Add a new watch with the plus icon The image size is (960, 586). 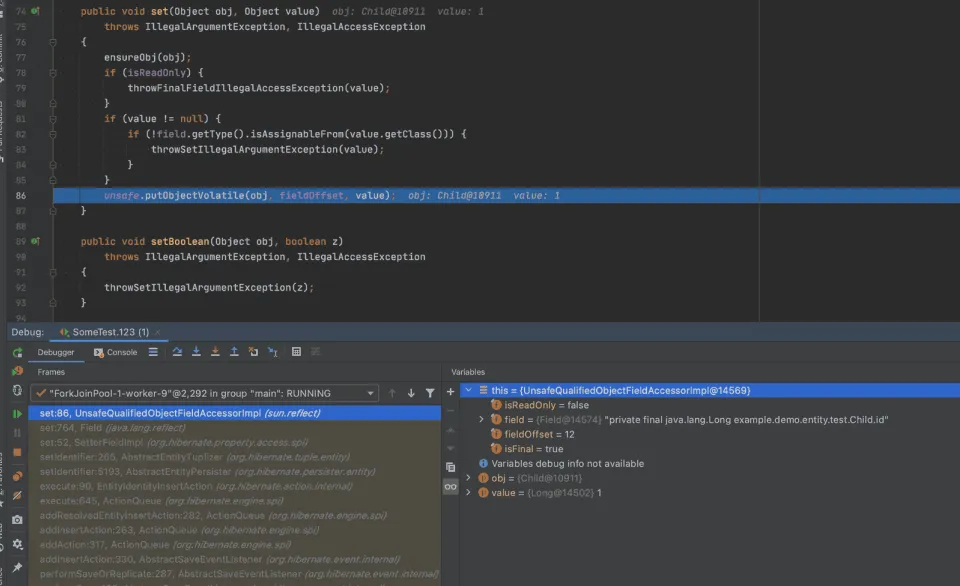[x=451, y=392]
